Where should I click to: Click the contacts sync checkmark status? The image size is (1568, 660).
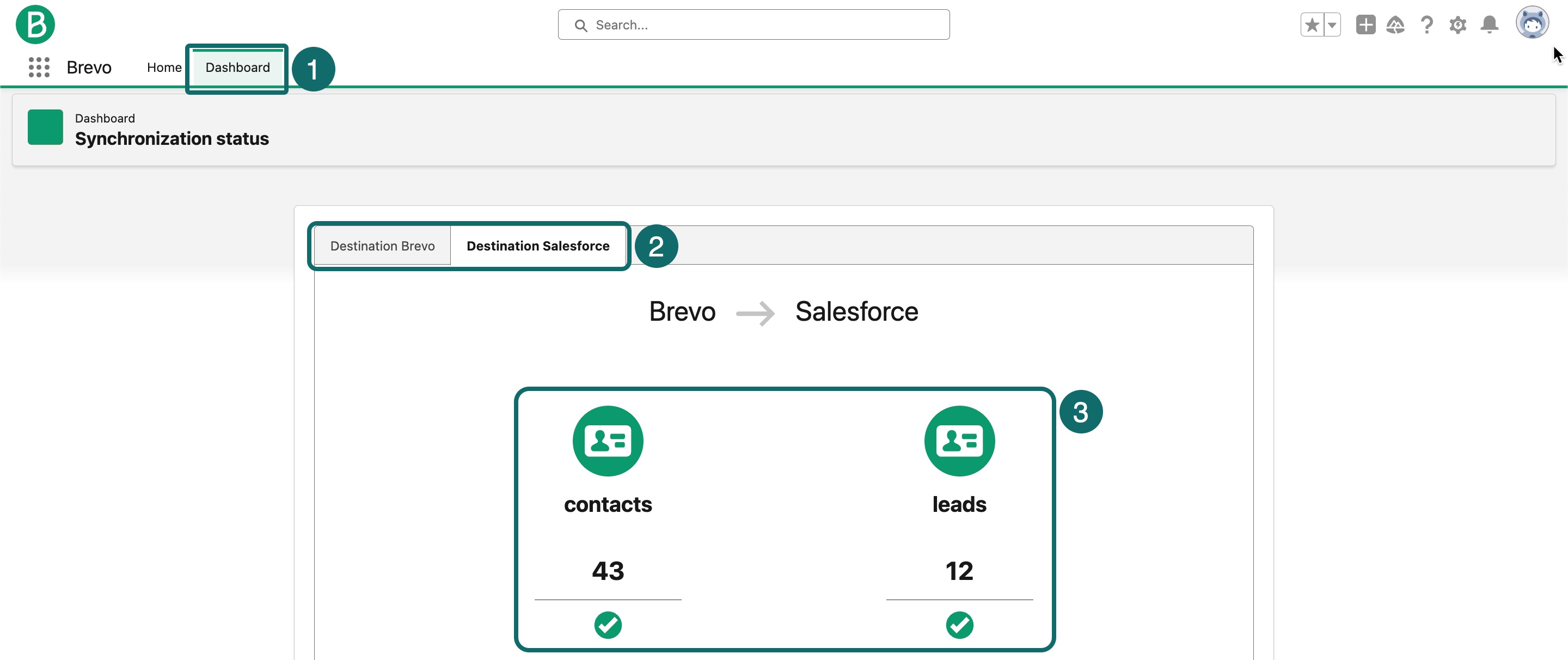point(608,625)
